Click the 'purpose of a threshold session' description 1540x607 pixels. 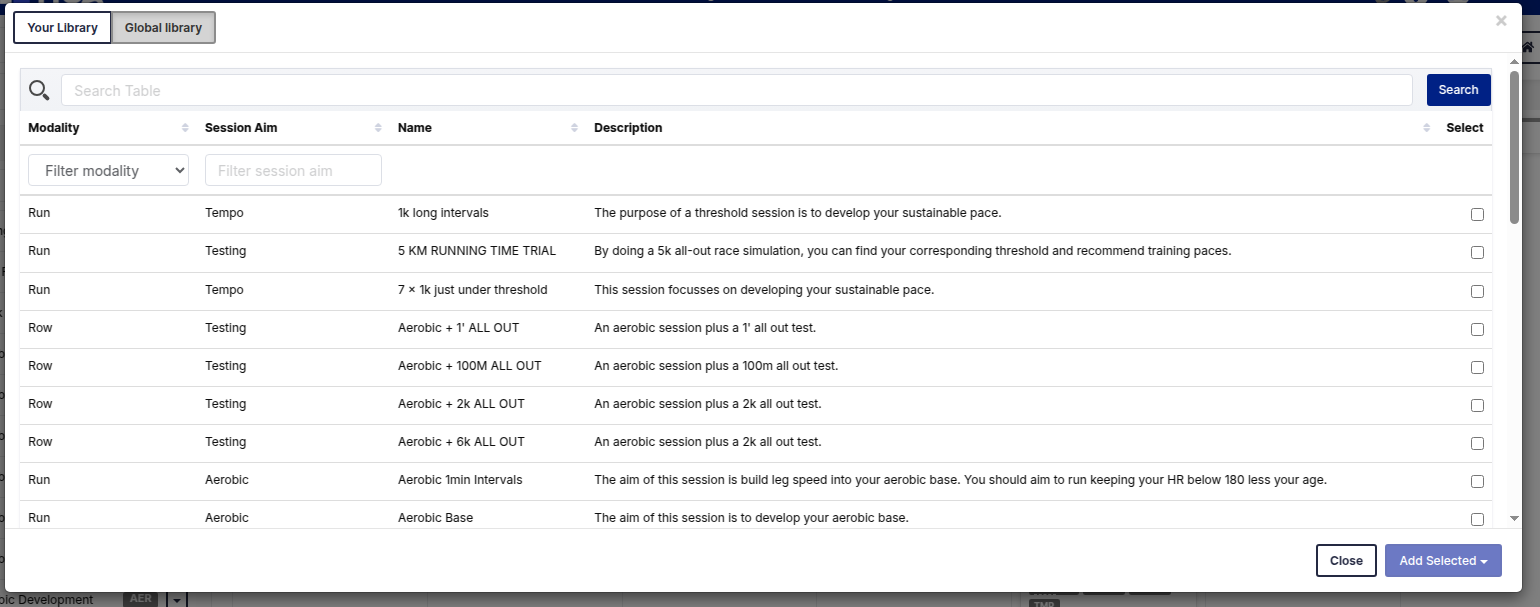(x=798, y=213)
